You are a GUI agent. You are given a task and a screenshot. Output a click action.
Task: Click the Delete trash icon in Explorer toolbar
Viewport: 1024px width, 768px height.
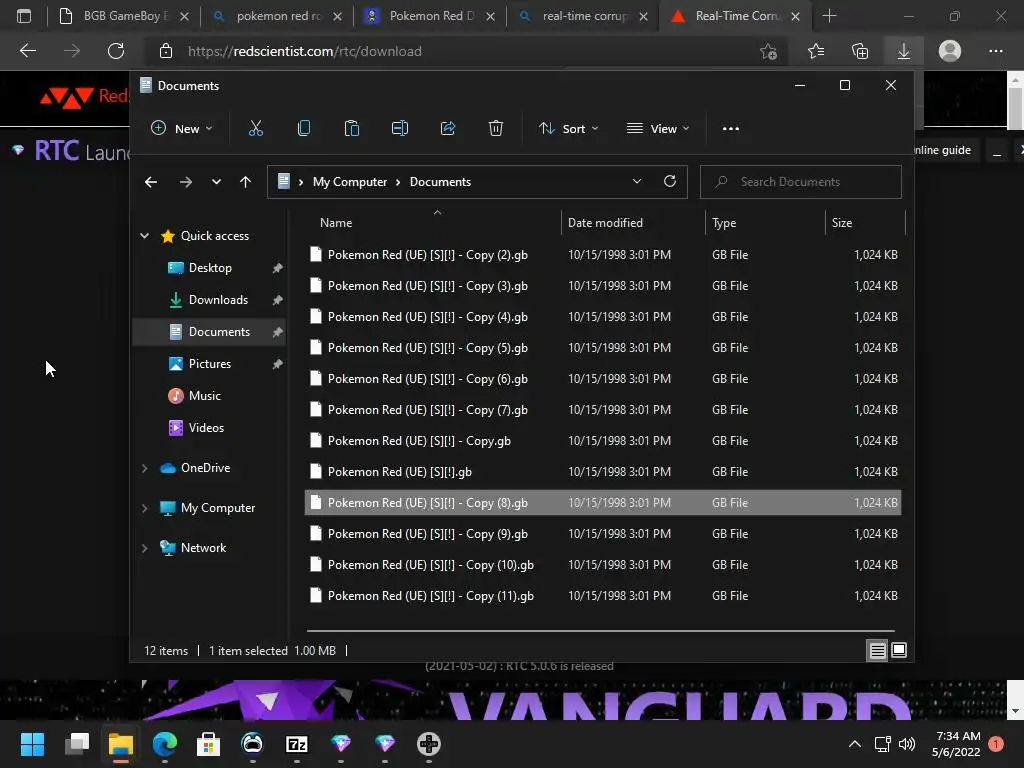click(x=496, y=129)
